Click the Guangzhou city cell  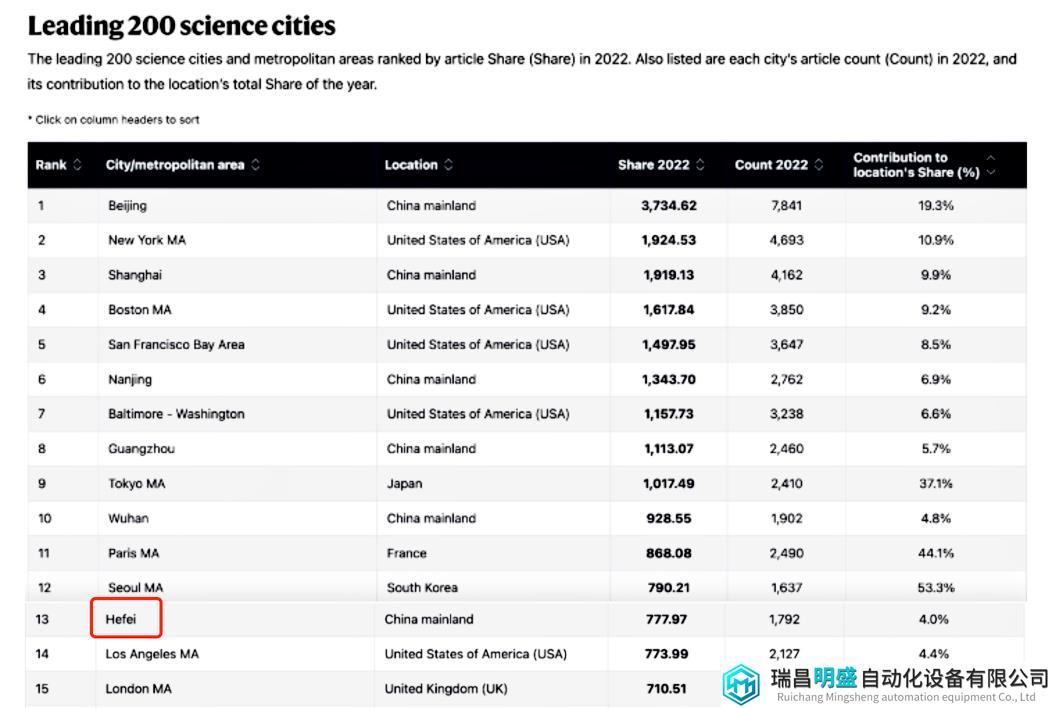tap(141, 449)
